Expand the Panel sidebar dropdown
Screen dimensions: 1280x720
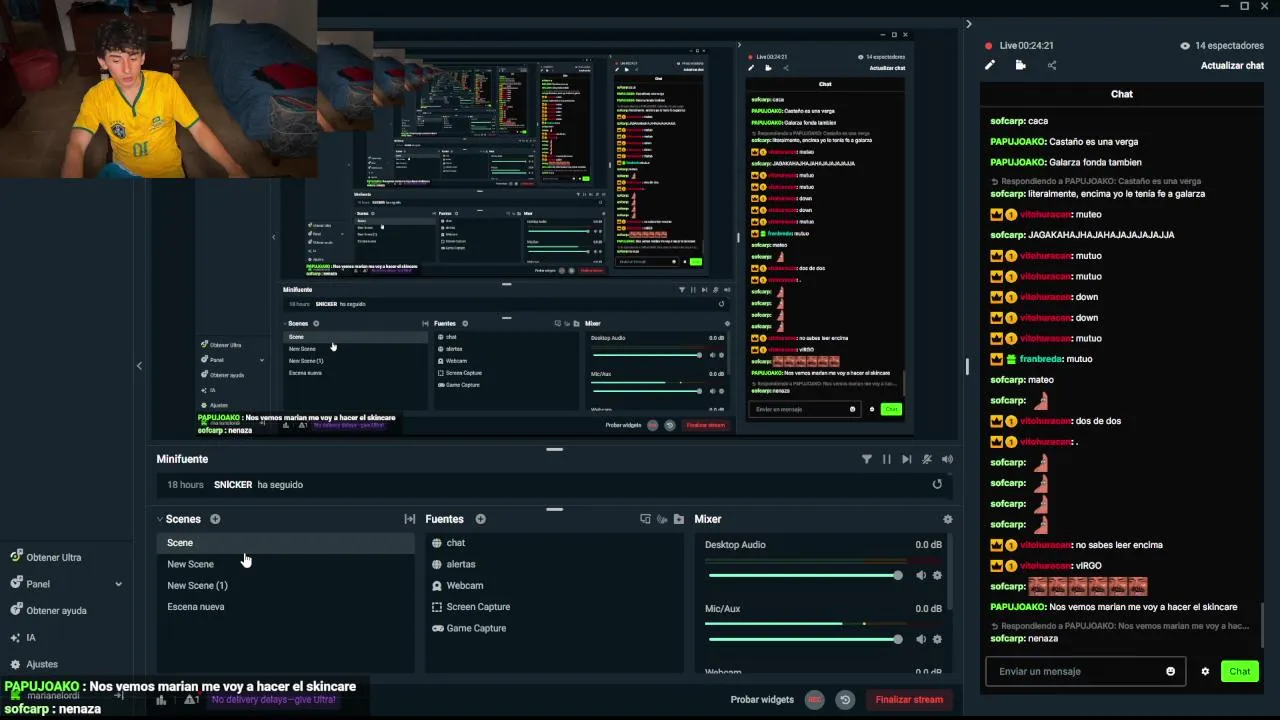tap(118, 584)
